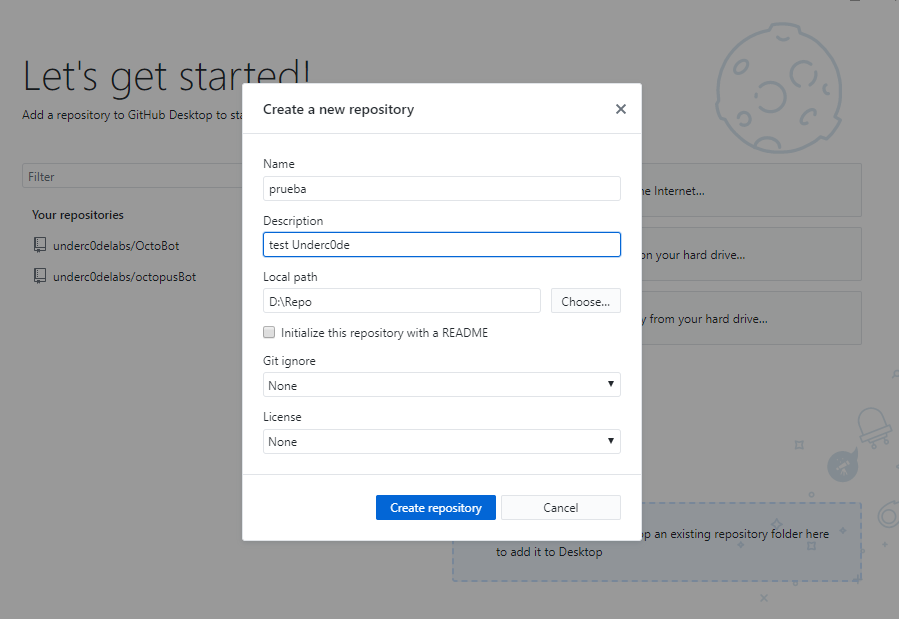Viewport: 899px width, 619px height.
Task: Click the 'to add it to Desktop' drop-zone text
Action: pyautogui.click(x=549, y=552)
